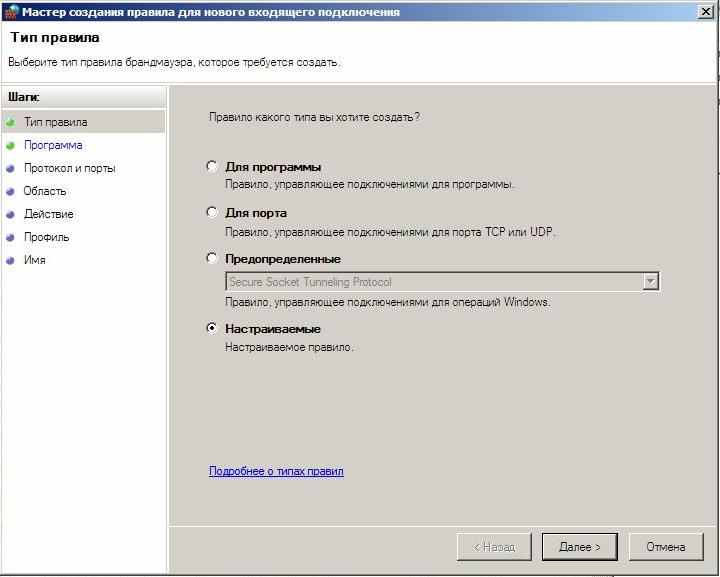Click green bullet beside Программа step
Screen dimensions: 720x577
pos(11,145)
